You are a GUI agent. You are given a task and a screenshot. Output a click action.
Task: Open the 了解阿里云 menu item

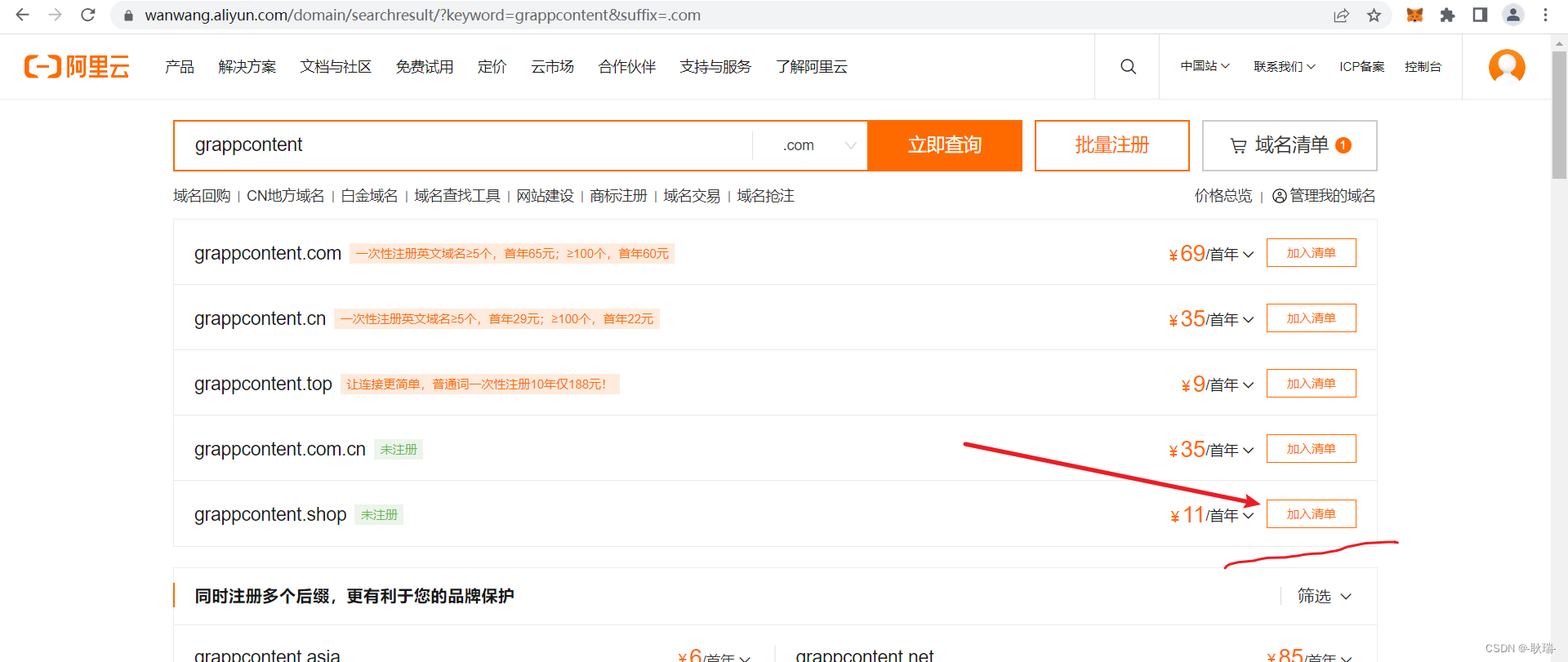click(x=812, y=67)
